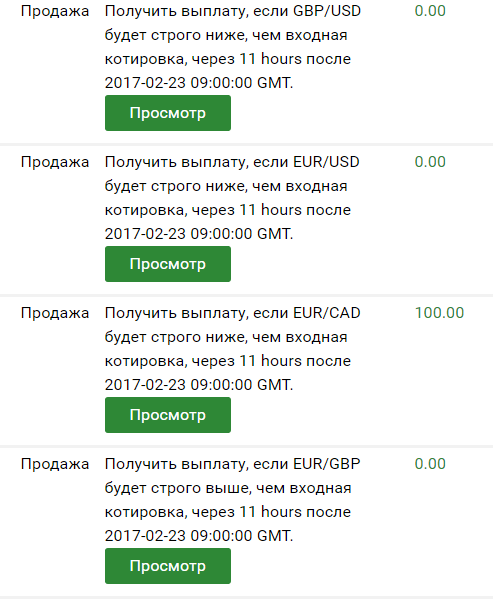Screen dimensions: 493x607
Task: Select the Продажа label in EUR/CAD row
Action: pos(55,314)
